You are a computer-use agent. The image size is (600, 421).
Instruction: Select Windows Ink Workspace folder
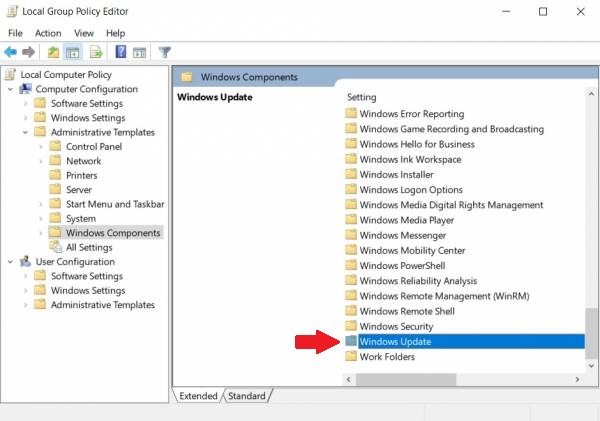[x=410, y=159]
